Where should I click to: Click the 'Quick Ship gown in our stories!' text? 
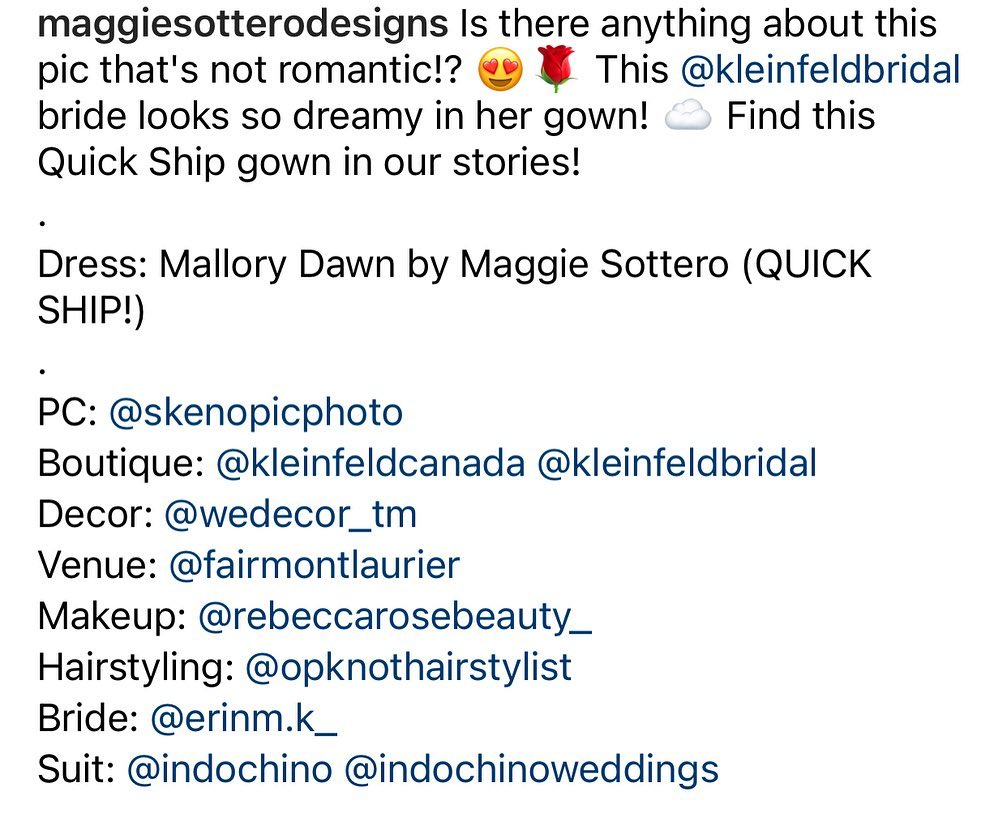coord(310,163)
